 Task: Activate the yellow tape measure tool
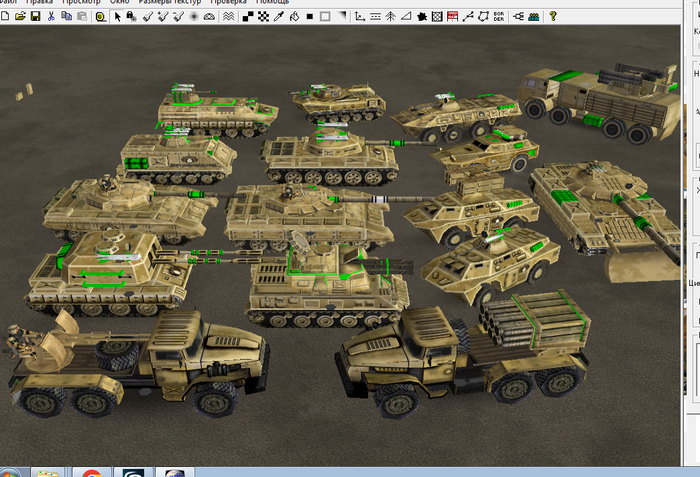(101, 17)
